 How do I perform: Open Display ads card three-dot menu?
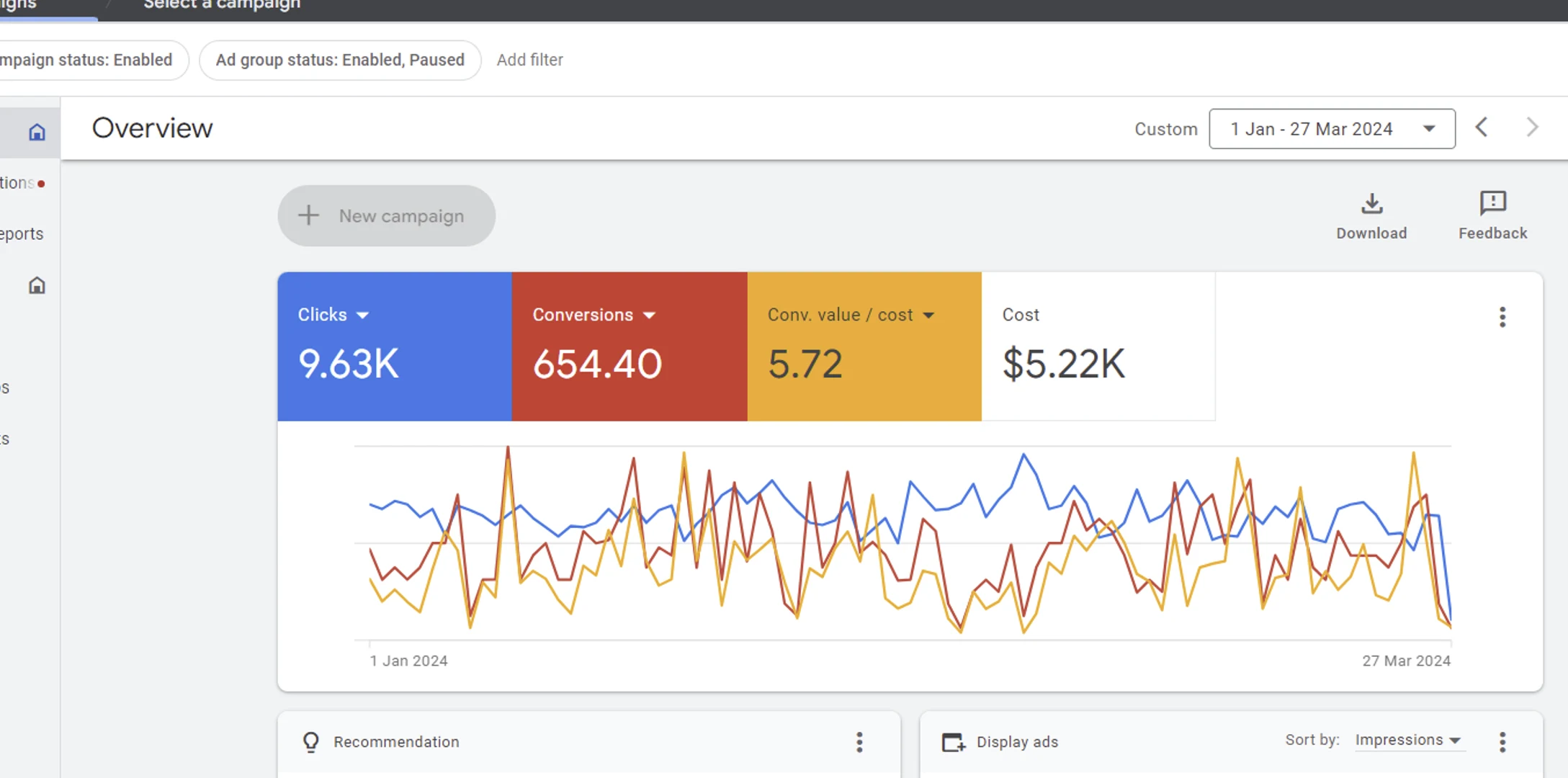[x=1502, y=742]
